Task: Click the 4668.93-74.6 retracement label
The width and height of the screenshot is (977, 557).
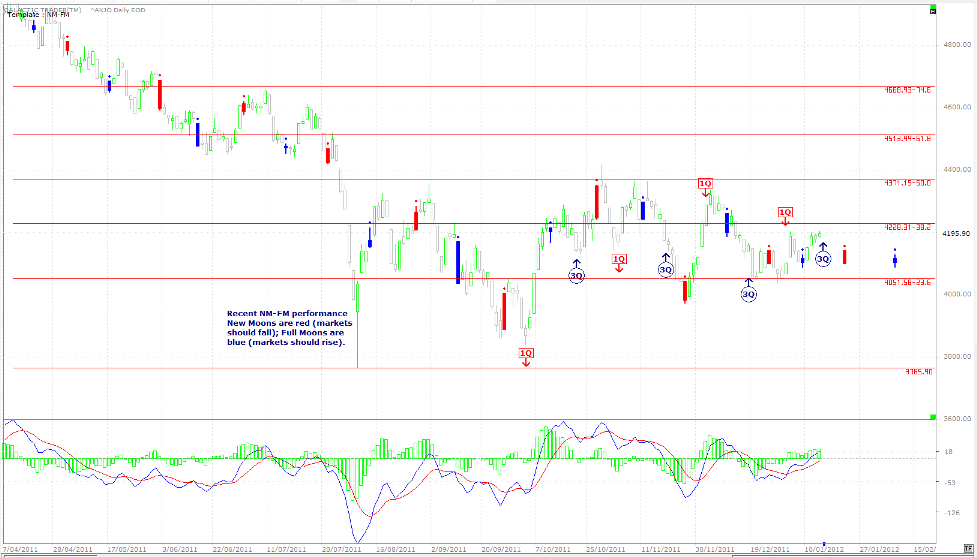Action: click(908, 90)
